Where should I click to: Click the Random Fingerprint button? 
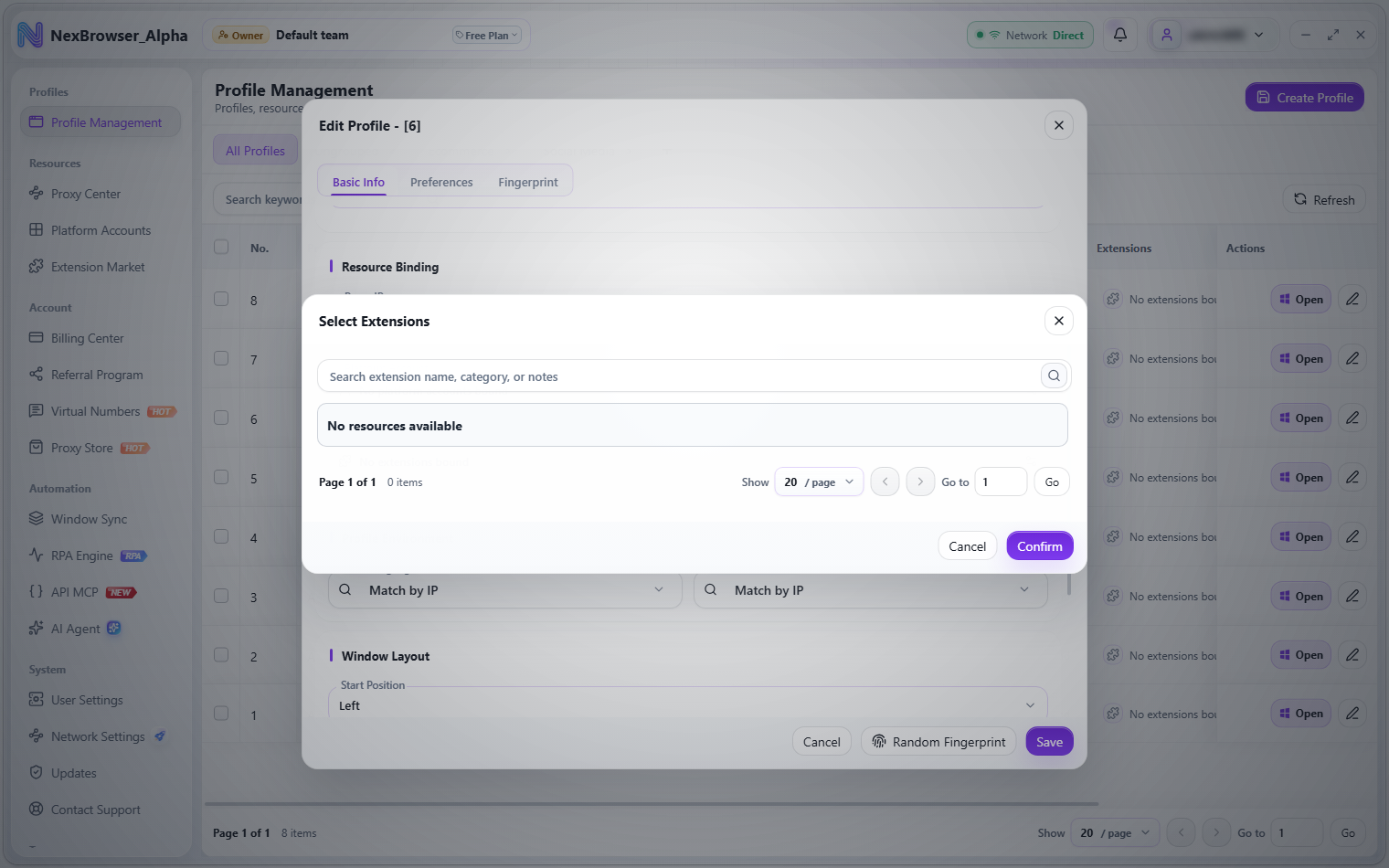tap(938, 742)
